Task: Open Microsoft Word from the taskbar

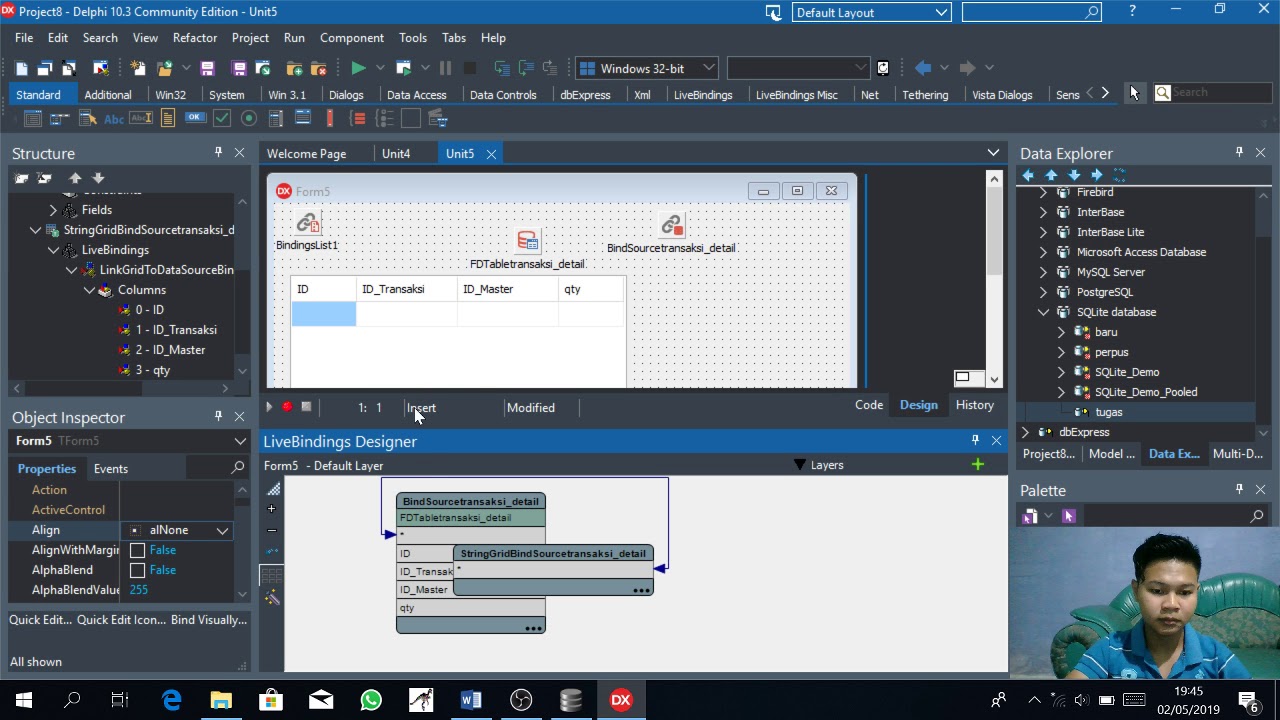Action: (x=471, y=700)
